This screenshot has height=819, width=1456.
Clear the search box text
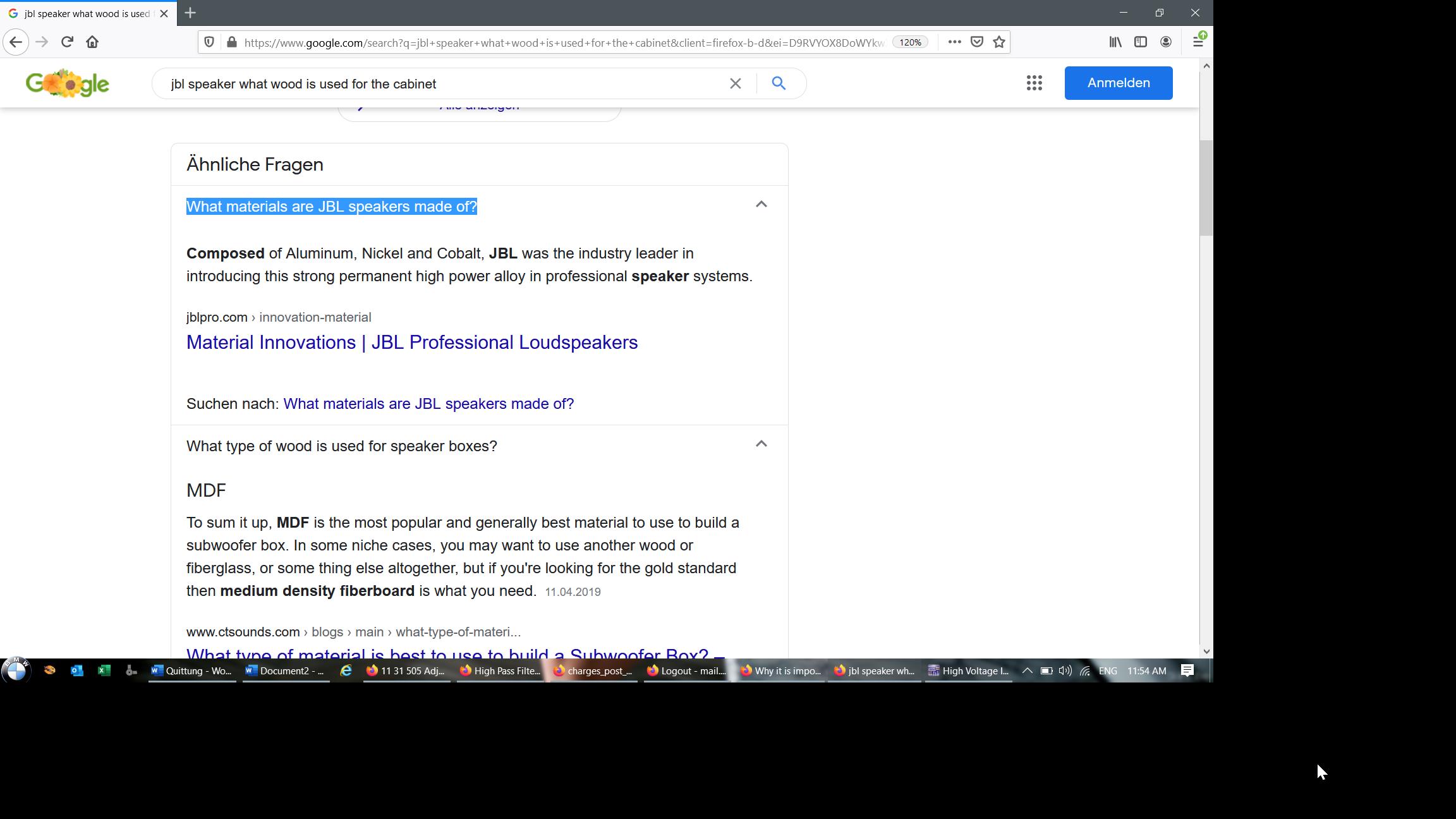735,83
